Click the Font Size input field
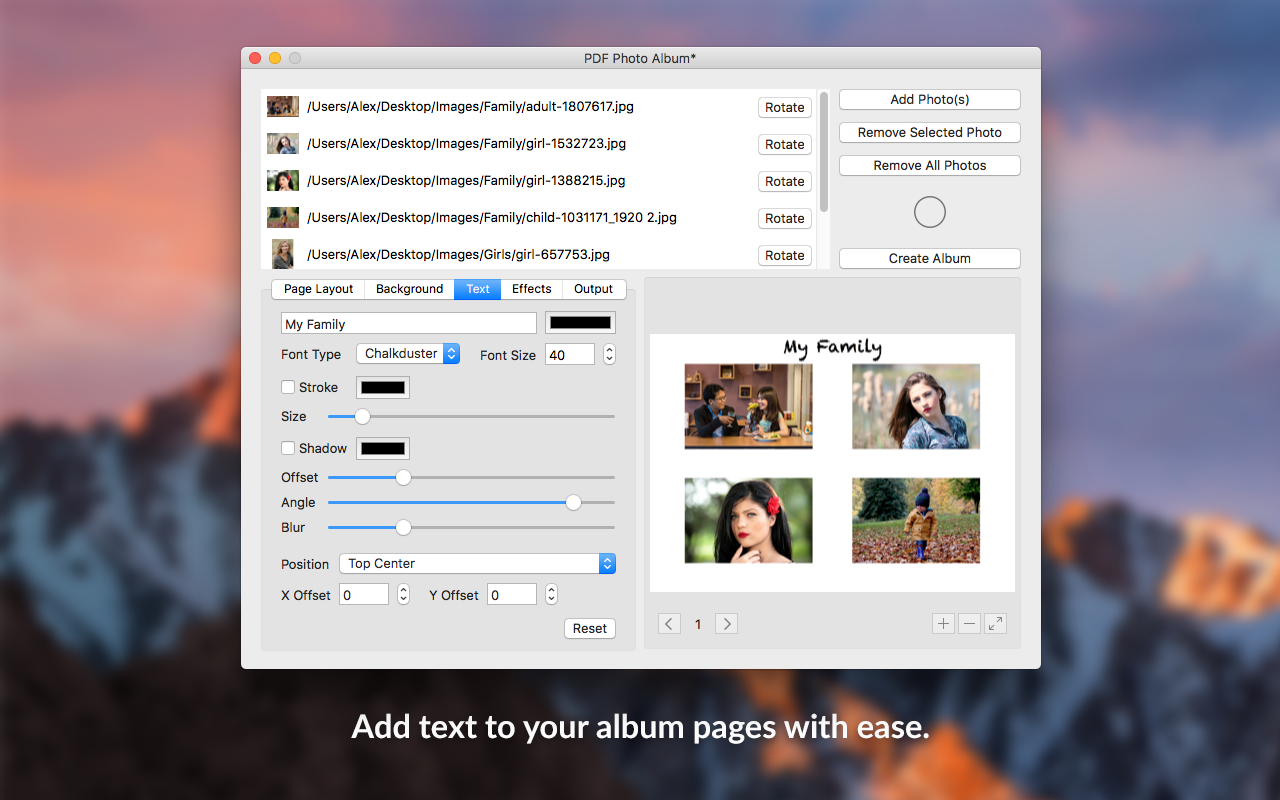1280x800 pixels. [570, 355]
